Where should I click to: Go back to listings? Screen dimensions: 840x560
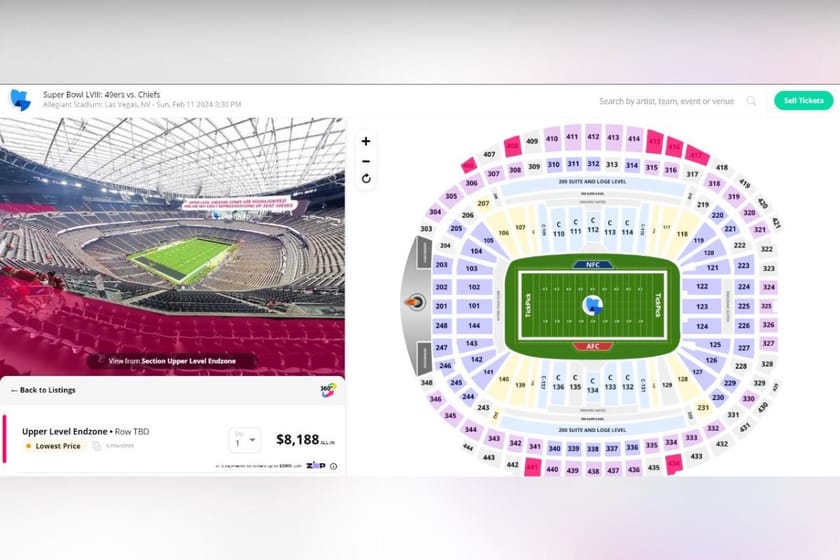point(43,390)
